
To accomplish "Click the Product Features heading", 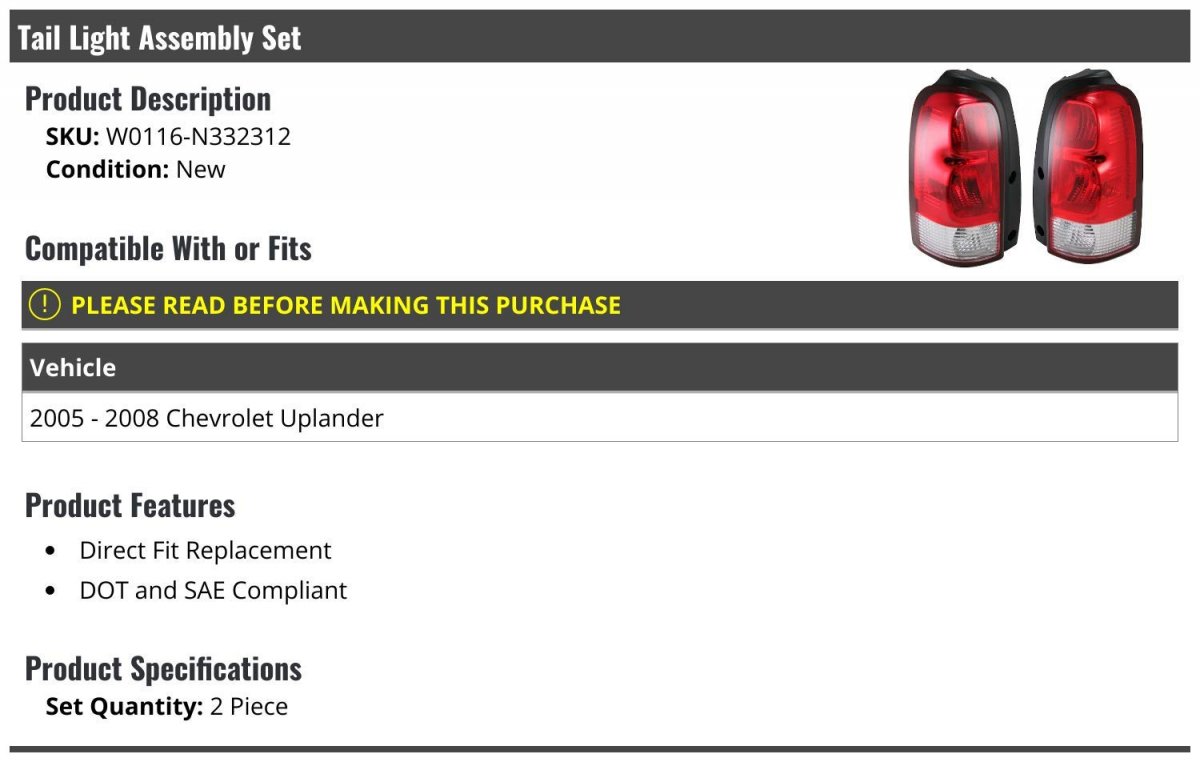I will [x=130, y=505].
